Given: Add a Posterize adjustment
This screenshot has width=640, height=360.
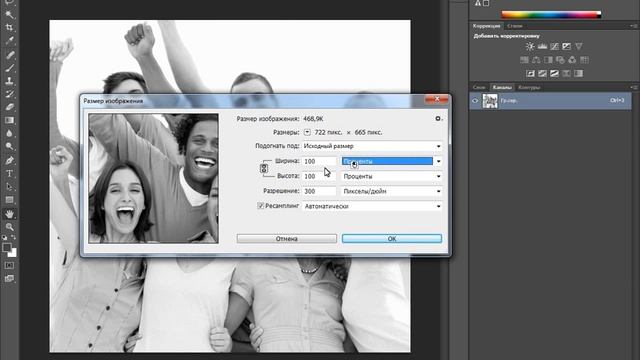Looking at the screenshot, I should coord(542,73).
